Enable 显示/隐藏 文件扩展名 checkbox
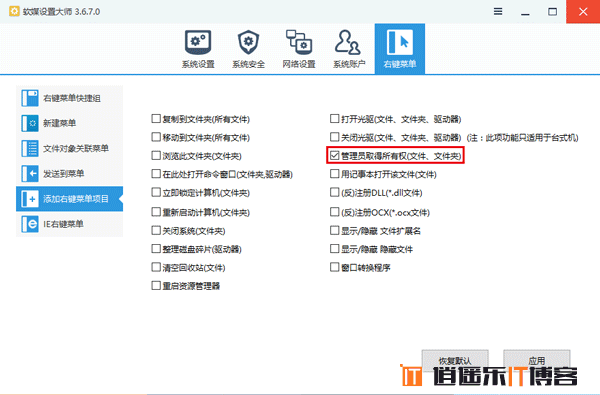This screenshot has height=395, width=600. coord(334,230)
